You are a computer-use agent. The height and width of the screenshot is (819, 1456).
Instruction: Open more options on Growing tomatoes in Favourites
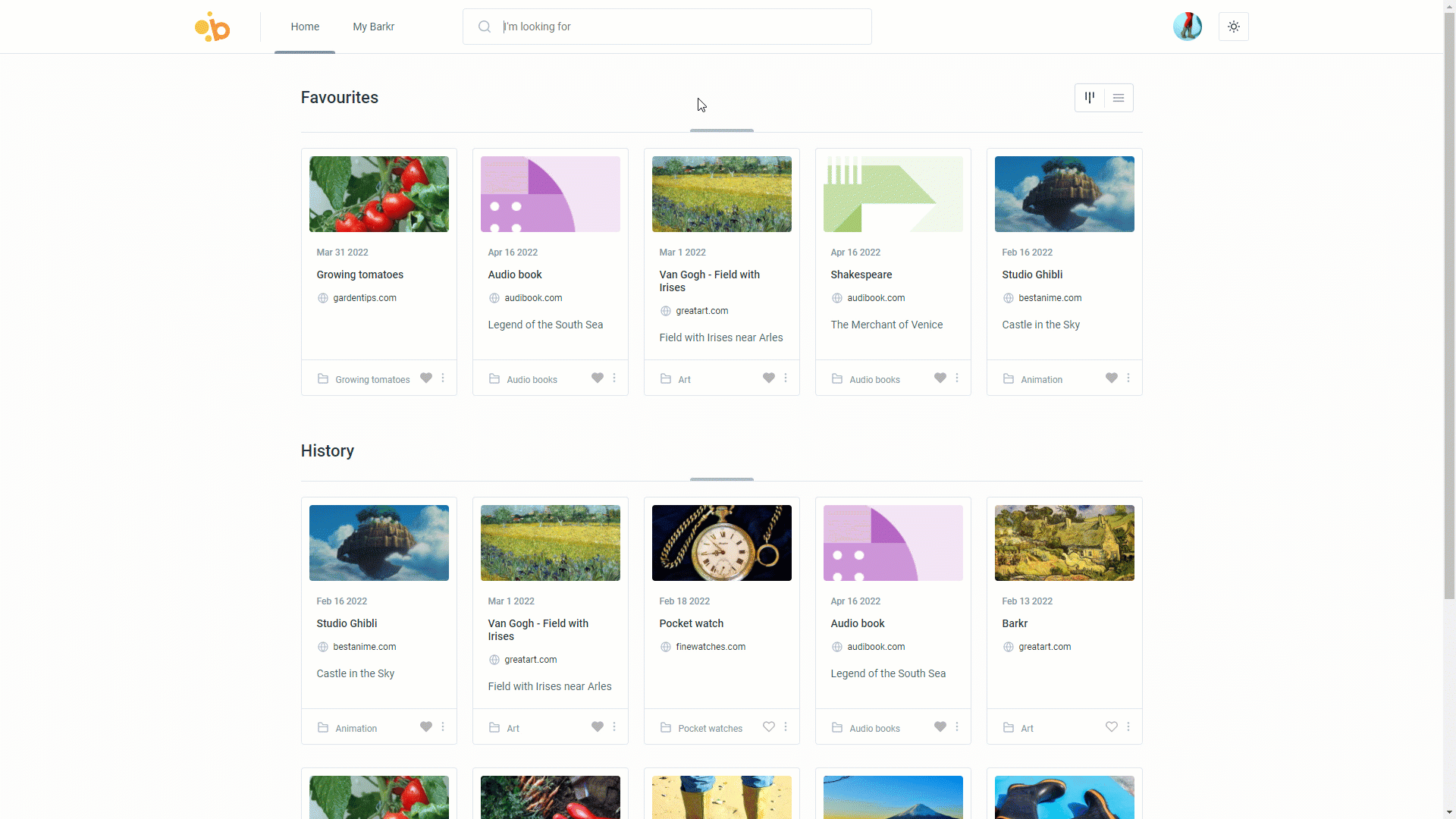[443, 378]
